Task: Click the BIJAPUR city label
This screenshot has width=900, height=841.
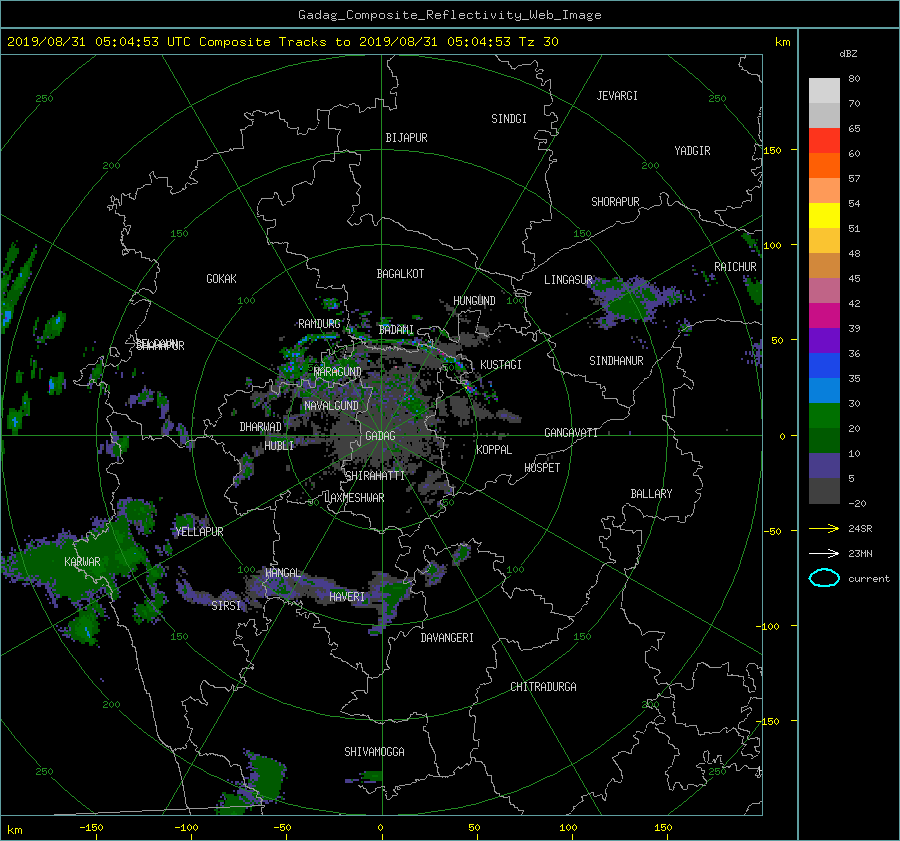Action: [x=406, y=138]
